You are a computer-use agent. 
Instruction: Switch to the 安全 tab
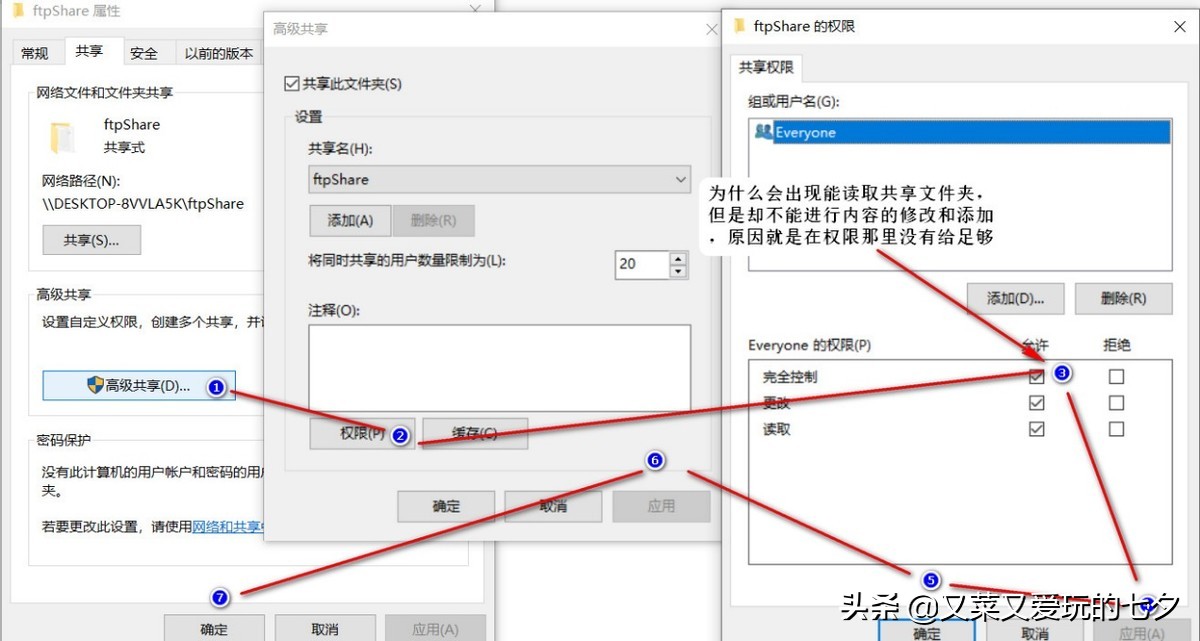tap(145, 52)
